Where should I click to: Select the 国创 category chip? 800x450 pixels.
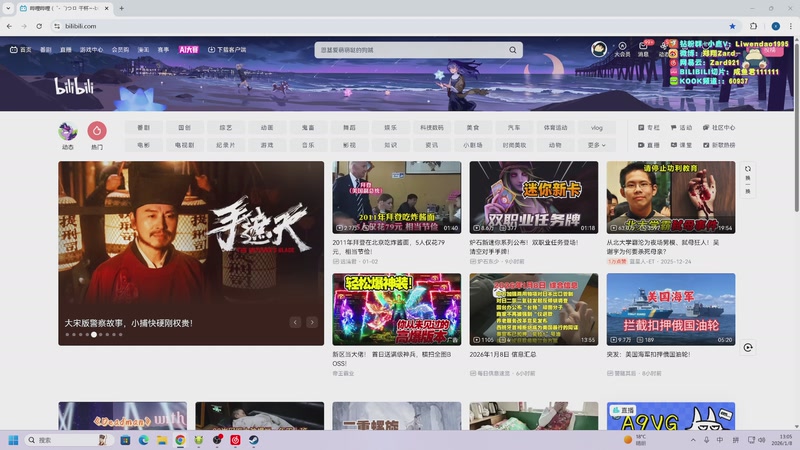coord(185,128)
